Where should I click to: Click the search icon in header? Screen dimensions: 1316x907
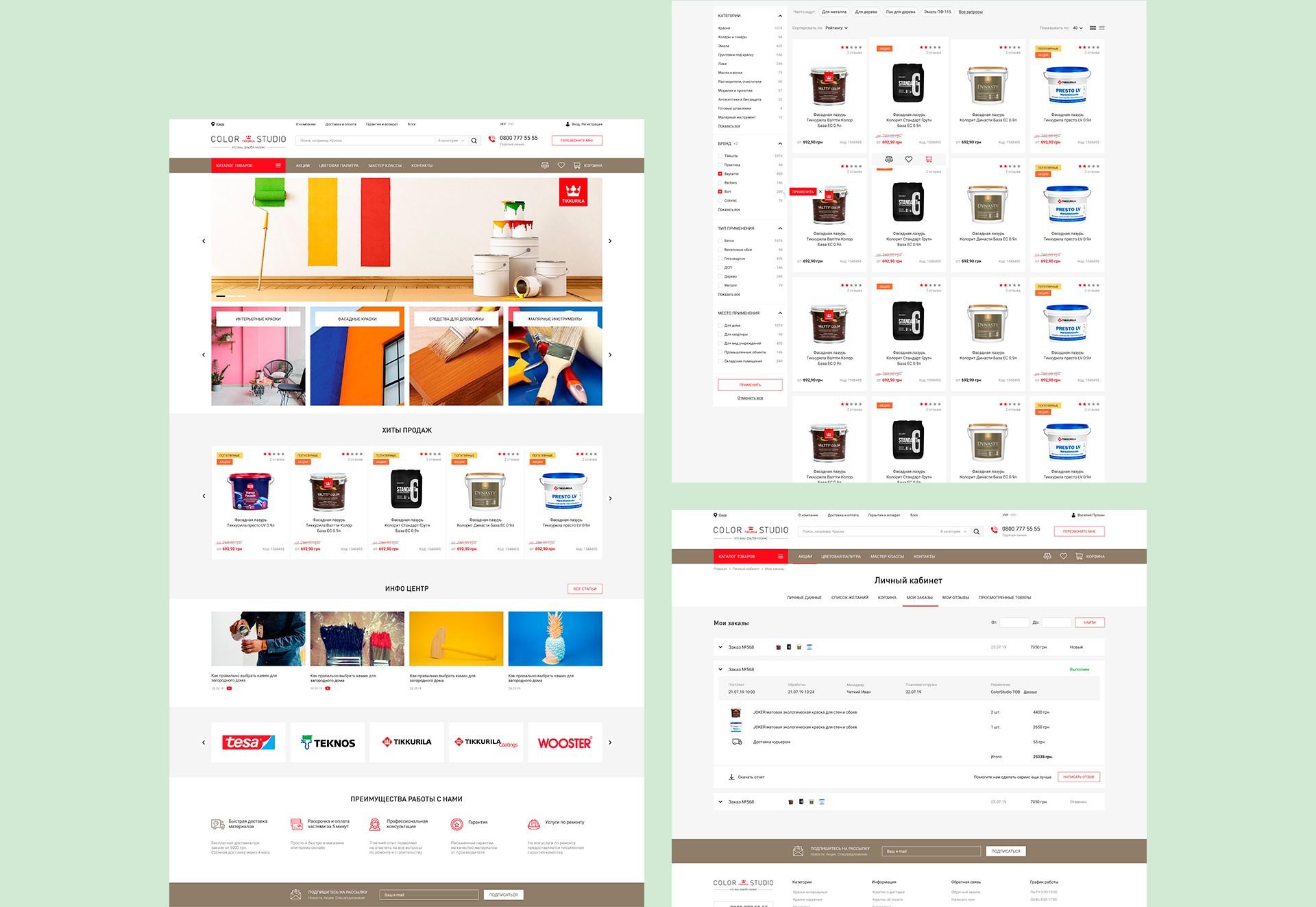click(x=473, y=140)
